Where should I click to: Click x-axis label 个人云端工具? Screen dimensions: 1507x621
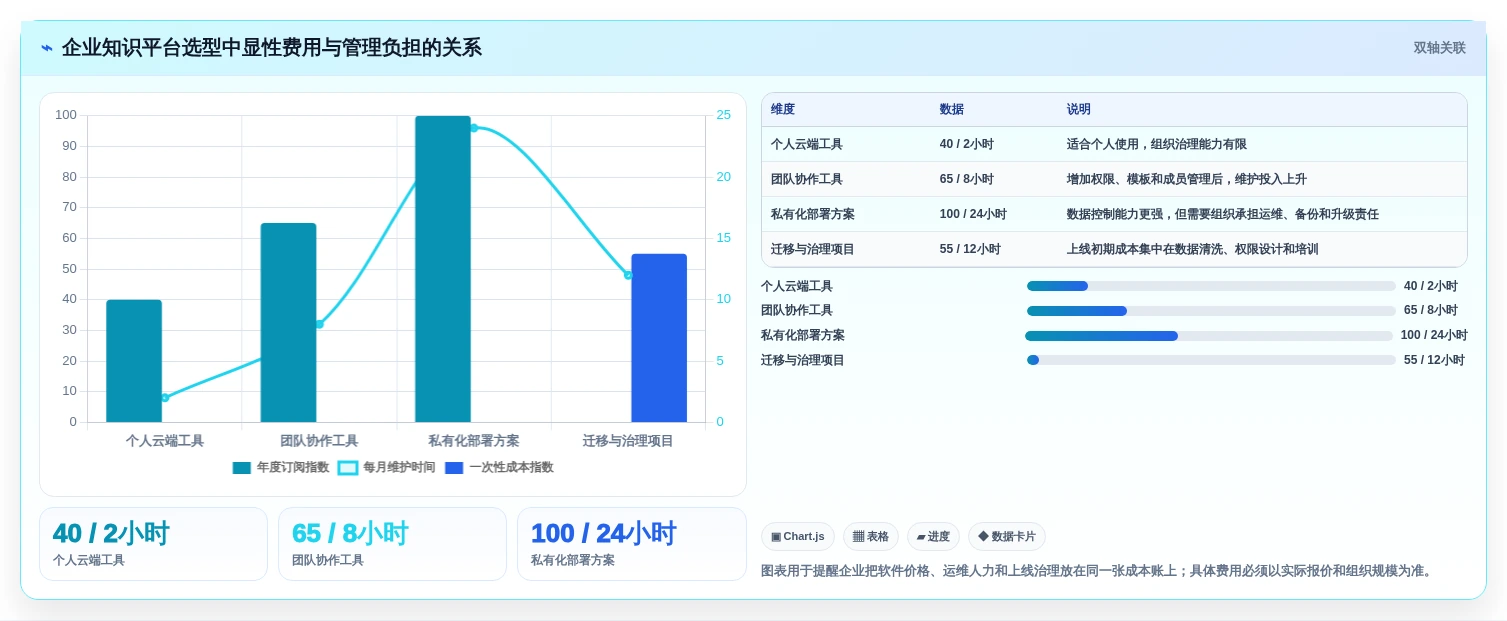pos(165,441)
